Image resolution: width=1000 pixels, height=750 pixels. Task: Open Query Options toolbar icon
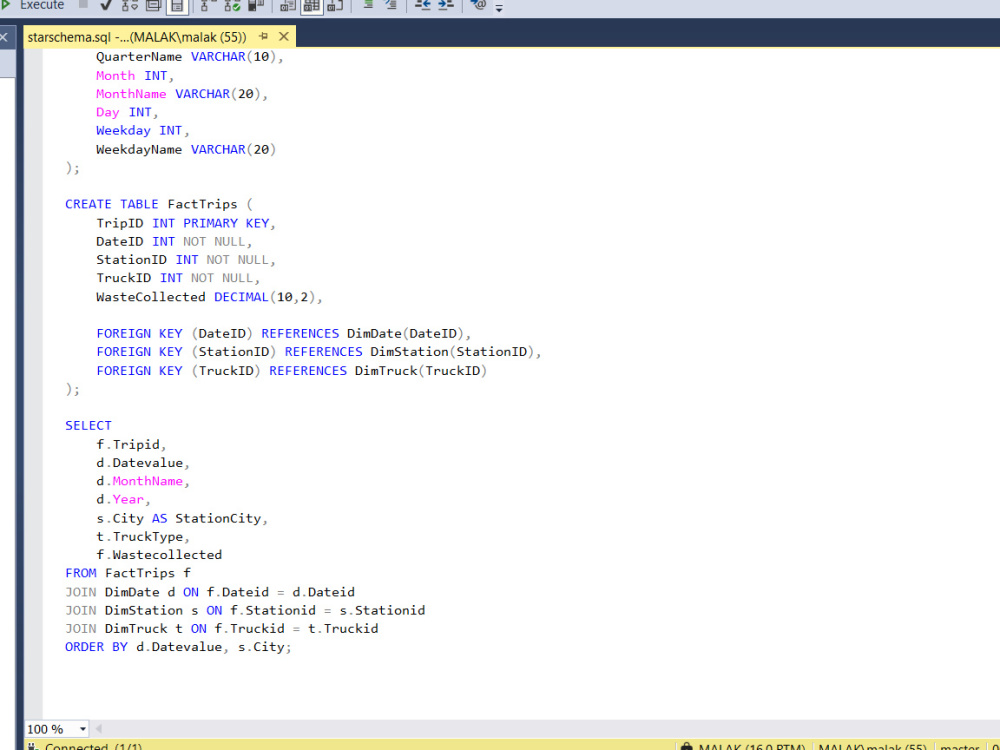pyautogui.click(x=154, y=6)
